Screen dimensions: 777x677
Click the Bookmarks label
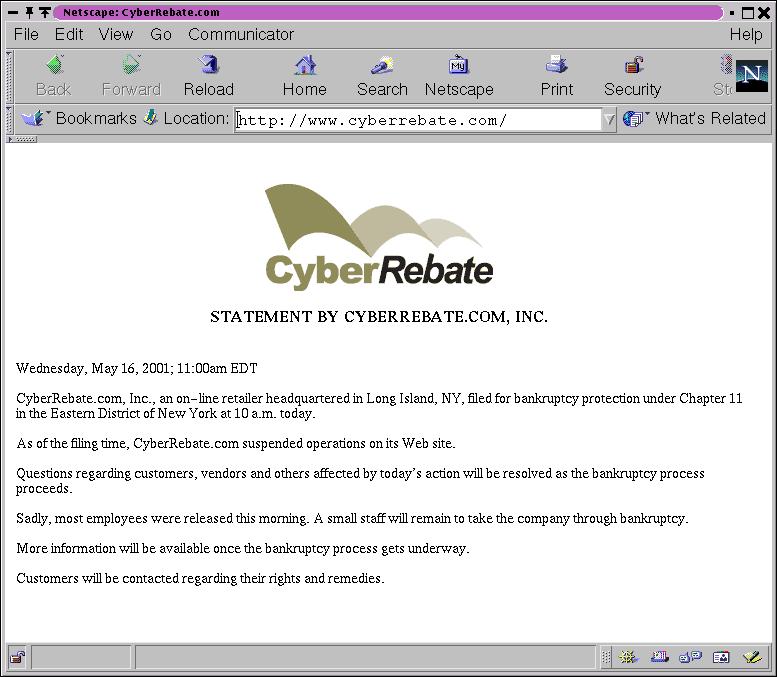coord(96,118)
